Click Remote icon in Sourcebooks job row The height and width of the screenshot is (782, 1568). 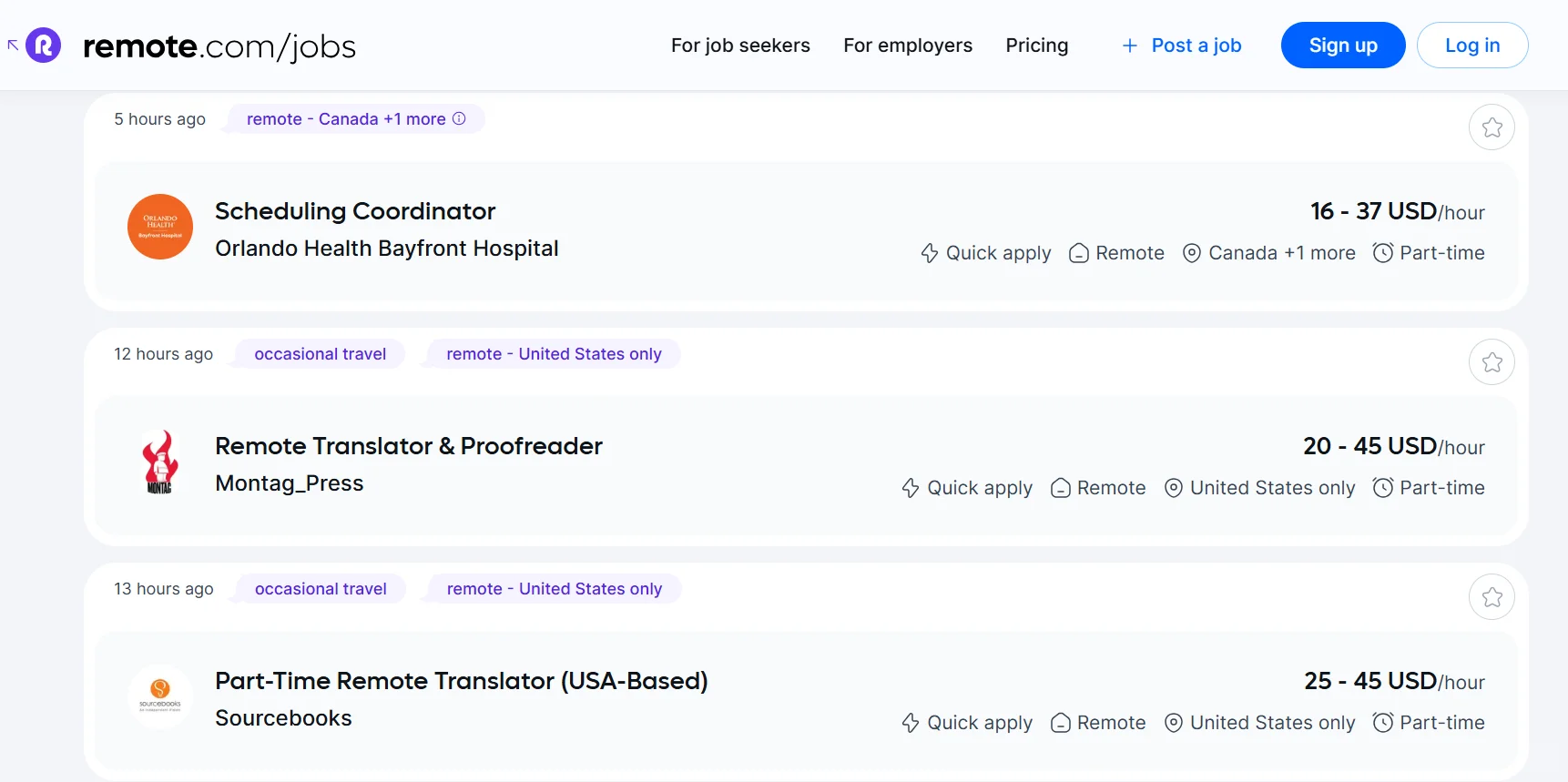point(1061,723)
